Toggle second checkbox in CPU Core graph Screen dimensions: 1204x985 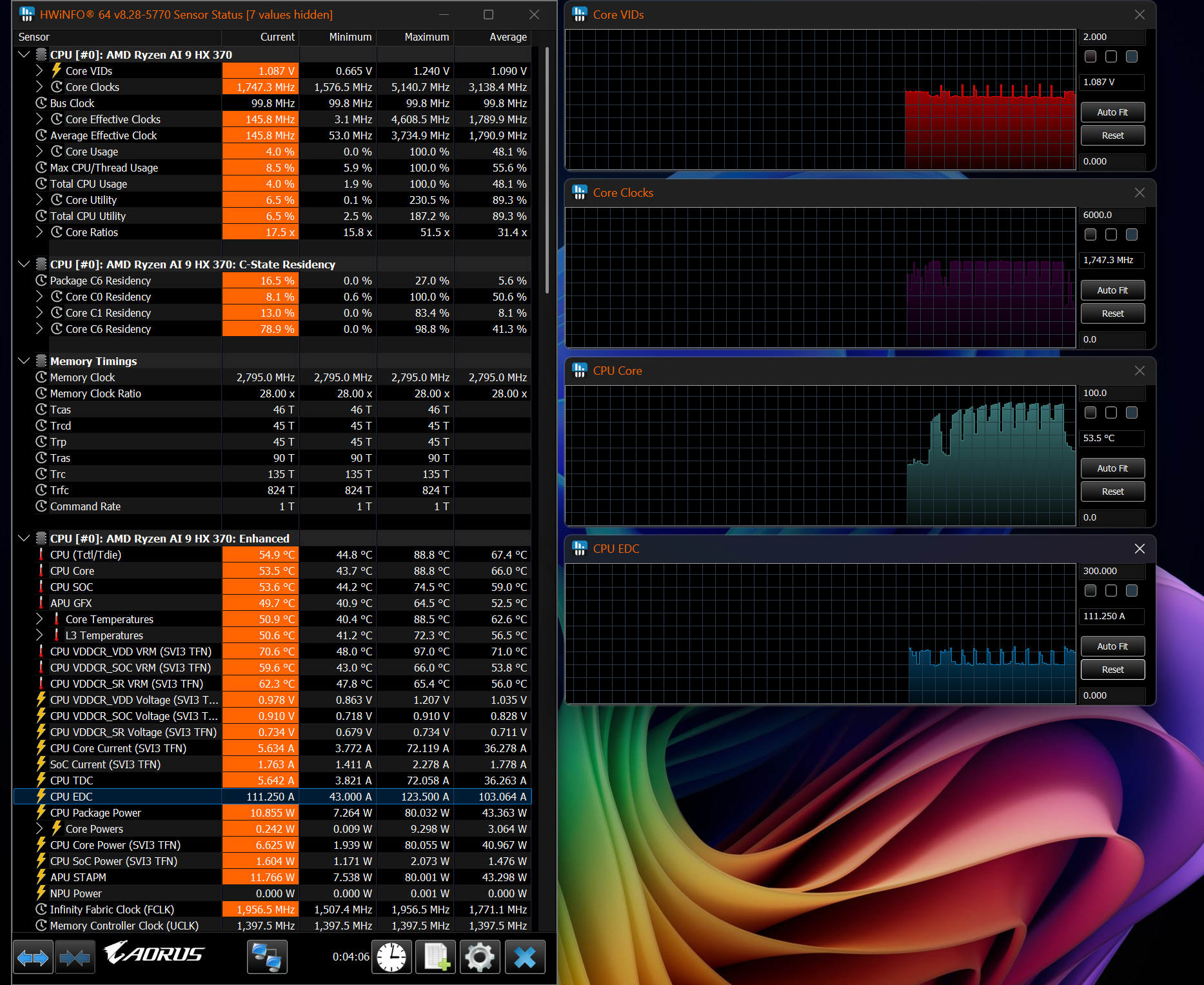point(1111,413)
